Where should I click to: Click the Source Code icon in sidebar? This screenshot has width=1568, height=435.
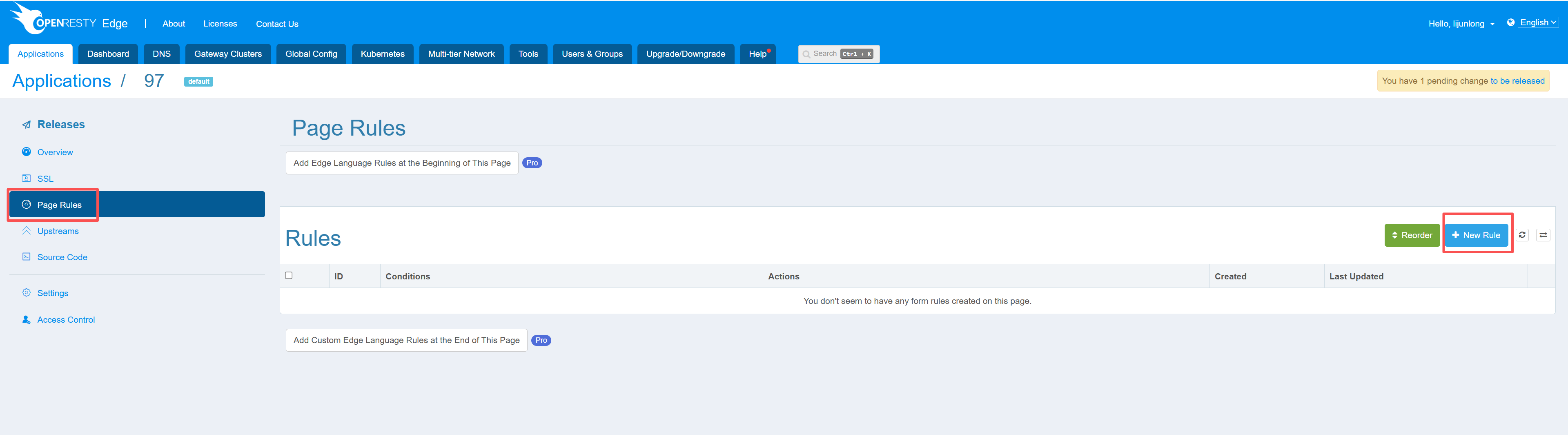[x=26, y=257]
